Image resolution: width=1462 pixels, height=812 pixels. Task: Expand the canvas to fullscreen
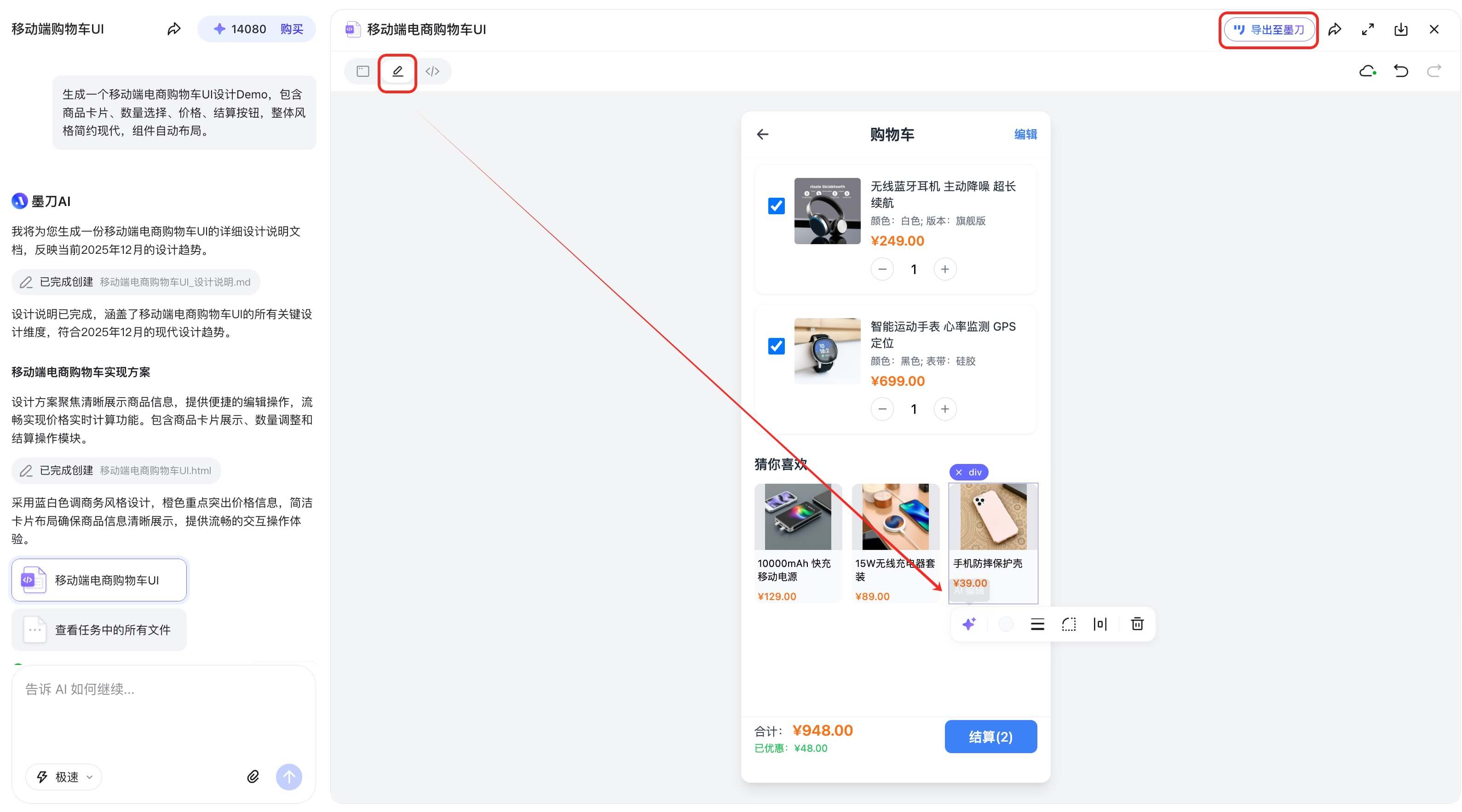click(1368, 29)
